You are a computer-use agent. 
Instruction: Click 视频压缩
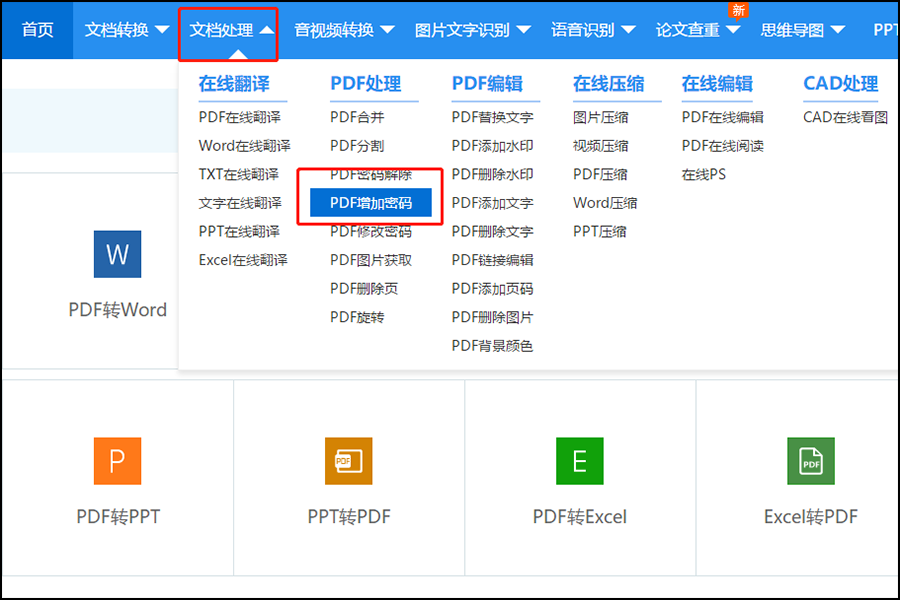tap(600, 146)
